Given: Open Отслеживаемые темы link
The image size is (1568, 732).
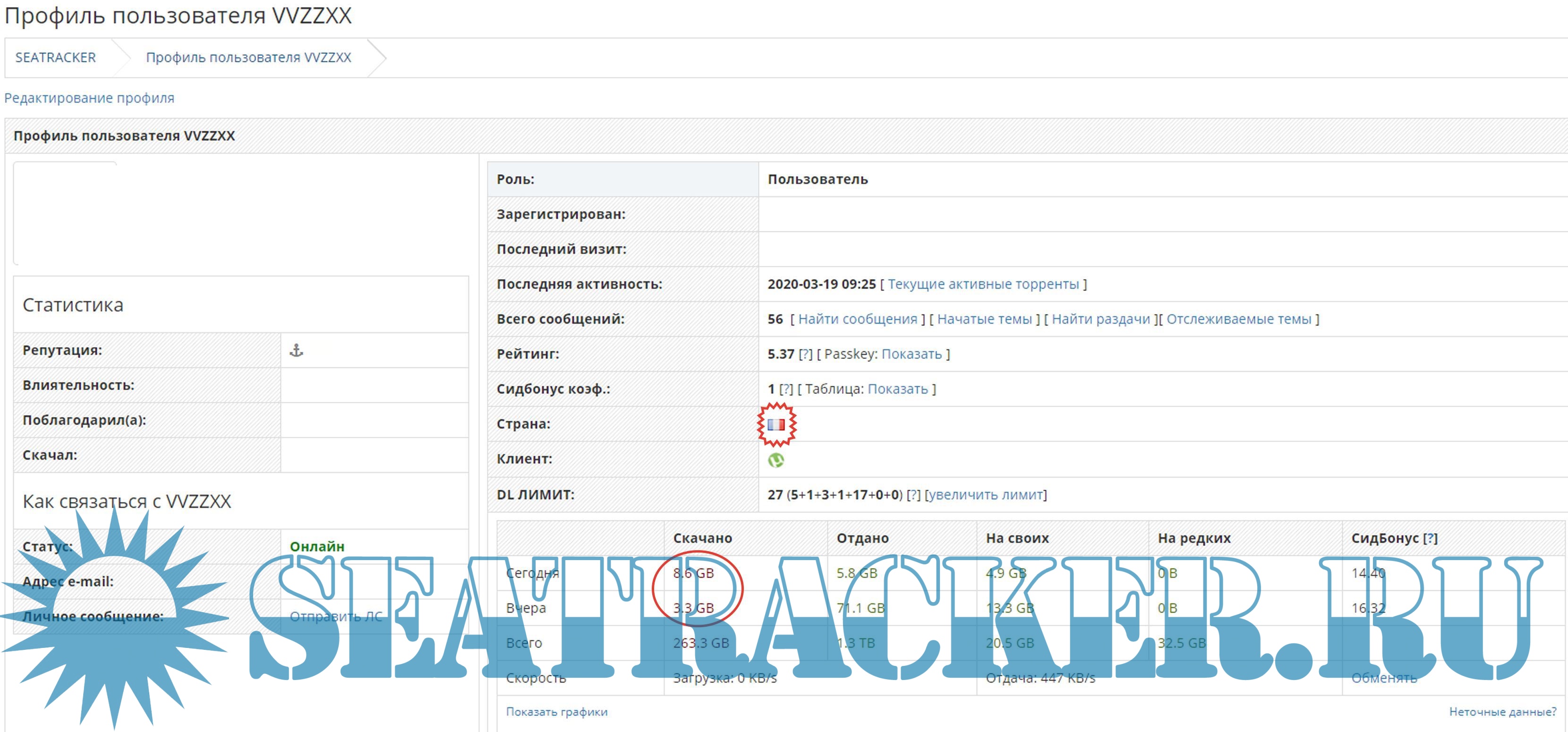Looking at the screenshot, I should point(1239,319).
